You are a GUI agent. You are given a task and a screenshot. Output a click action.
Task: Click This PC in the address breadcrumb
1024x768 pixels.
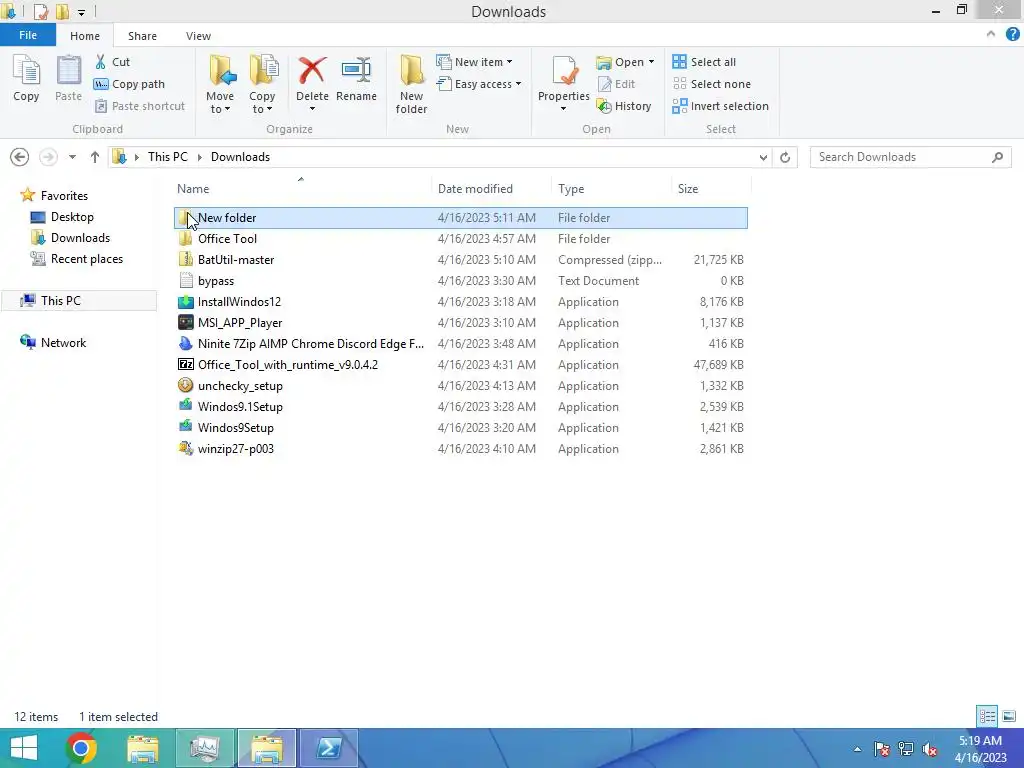point(168,157)
